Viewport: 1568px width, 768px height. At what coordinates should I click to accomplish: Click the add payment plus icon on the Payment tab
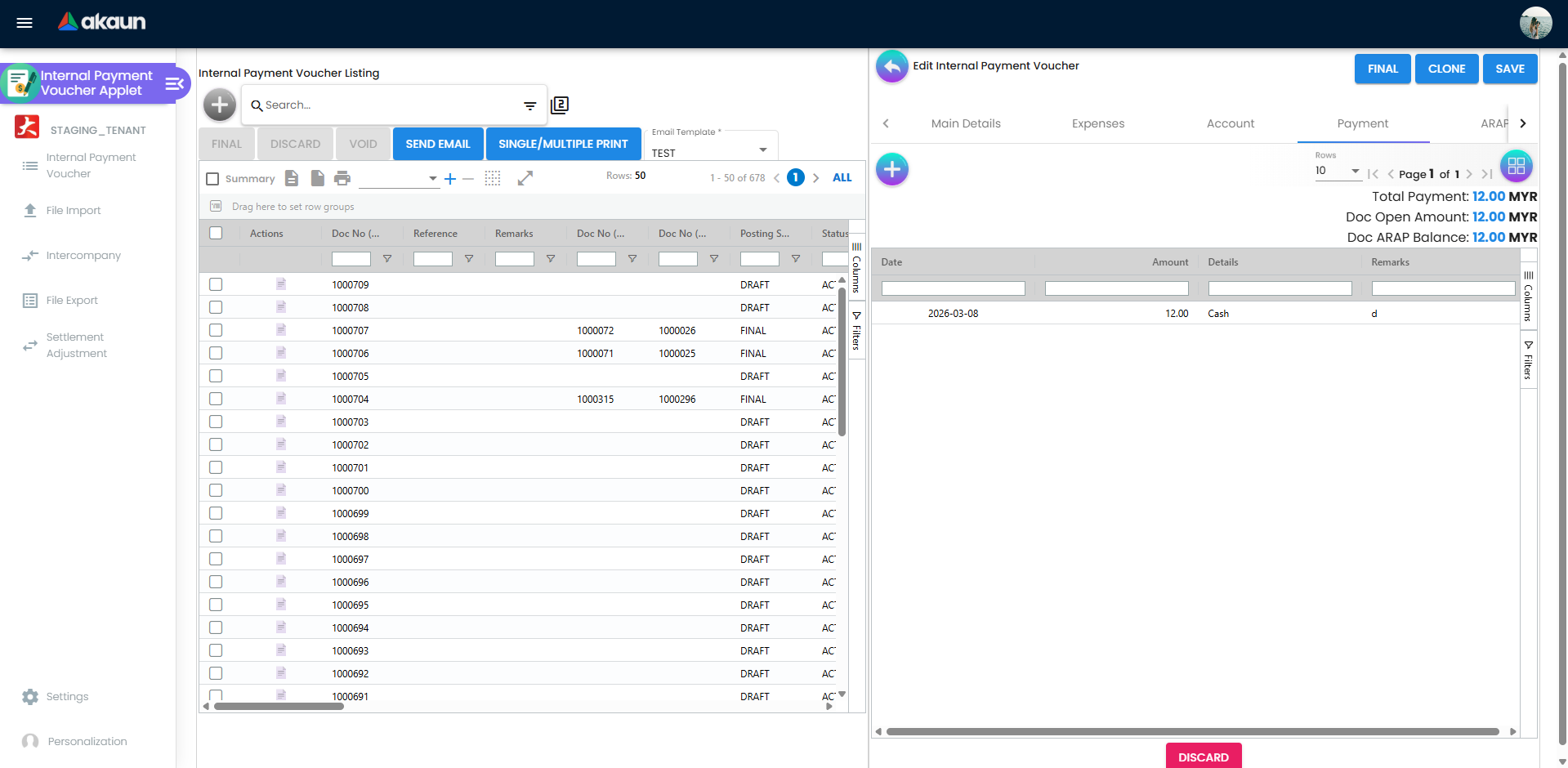[x=891, y=169]
